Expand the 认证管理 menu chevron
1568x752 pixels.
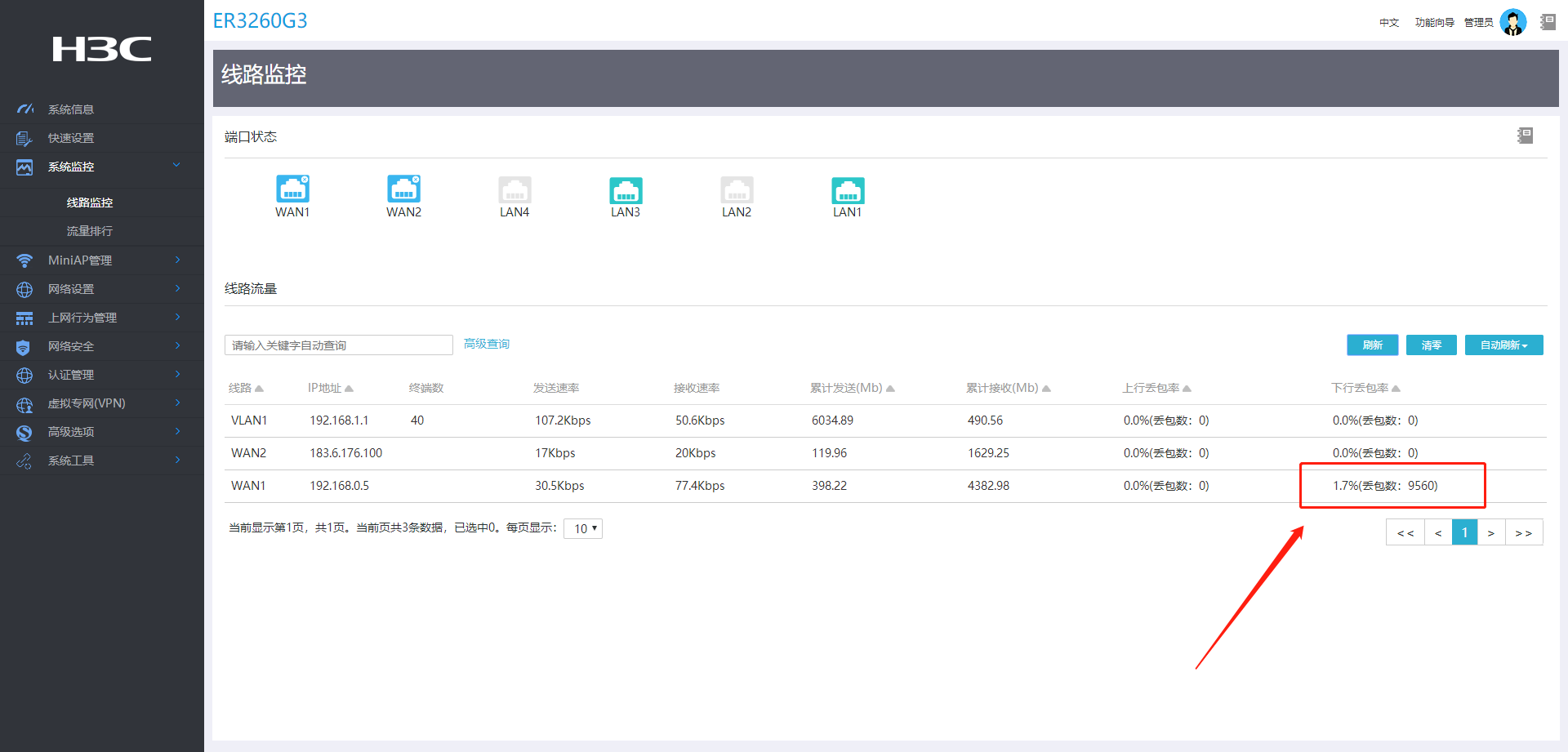(x=177, y=374)
